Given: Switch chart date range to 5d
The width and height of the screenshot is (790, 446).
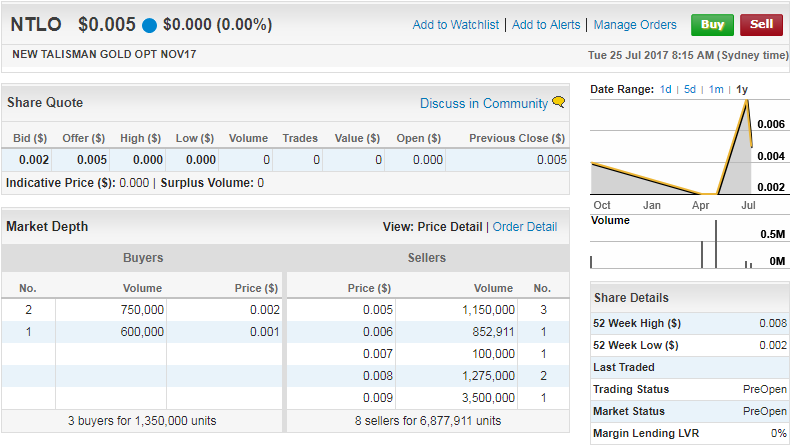Looking at the screenshot, I should click(x=690, y=89).
